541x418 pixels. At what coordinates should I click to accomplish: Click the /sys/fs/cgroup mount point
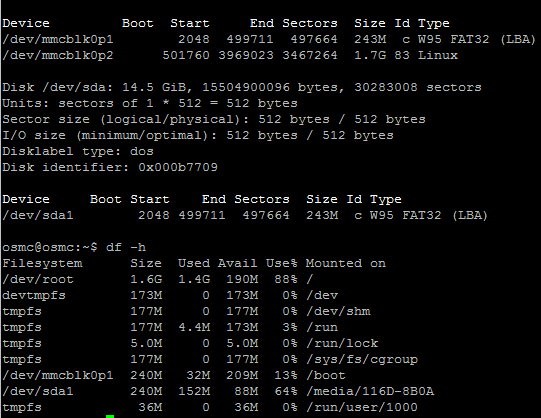pyautogui.click(x=362, y=359)
